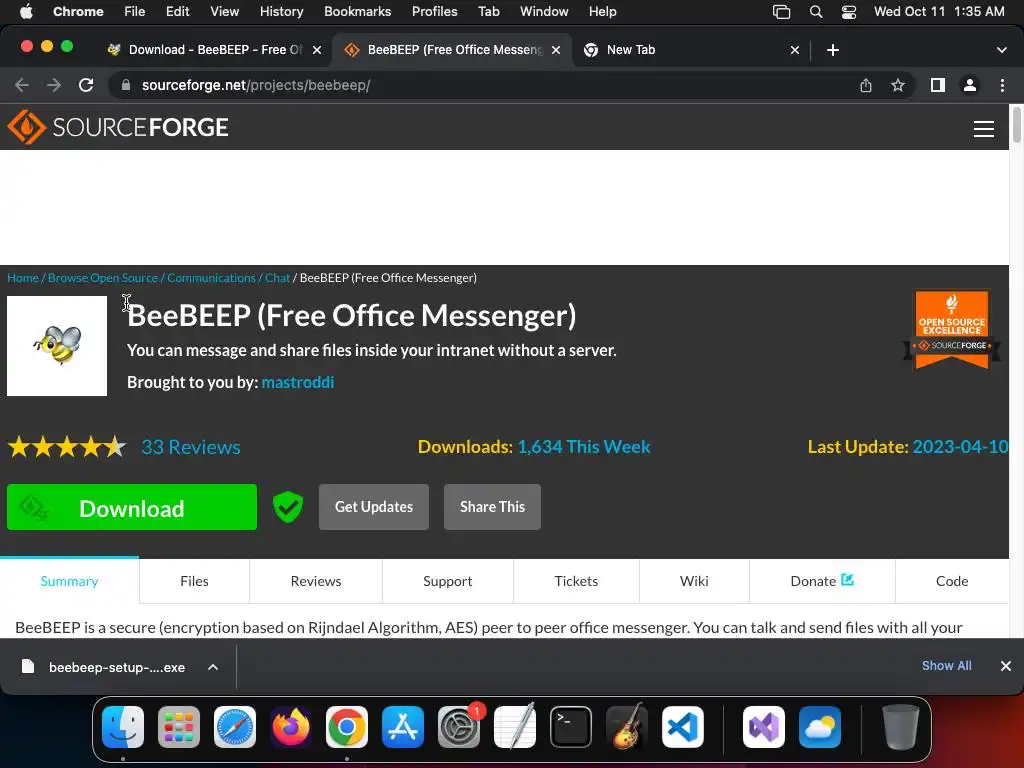Click the Chat breadcrumb link
1024x768 pixels.
tap(277, 278)
